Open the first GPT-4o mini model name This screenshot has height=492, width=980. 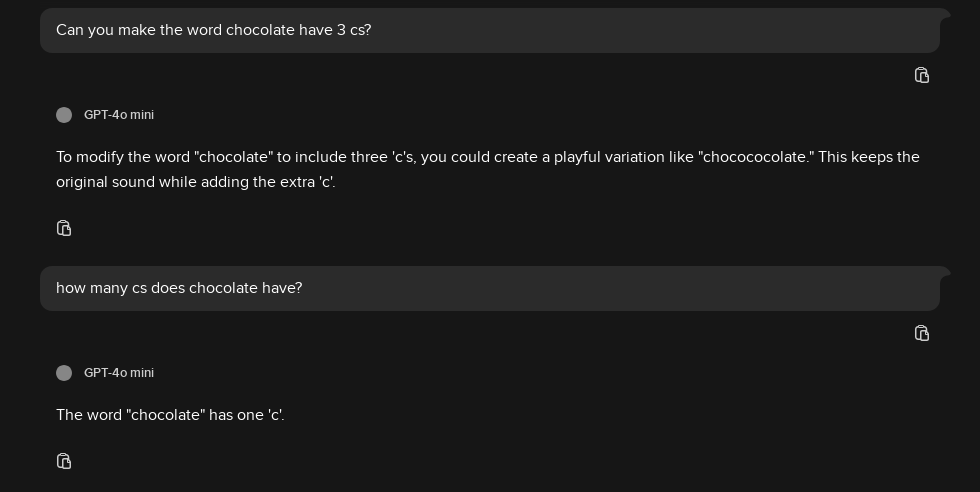point(119,115)
